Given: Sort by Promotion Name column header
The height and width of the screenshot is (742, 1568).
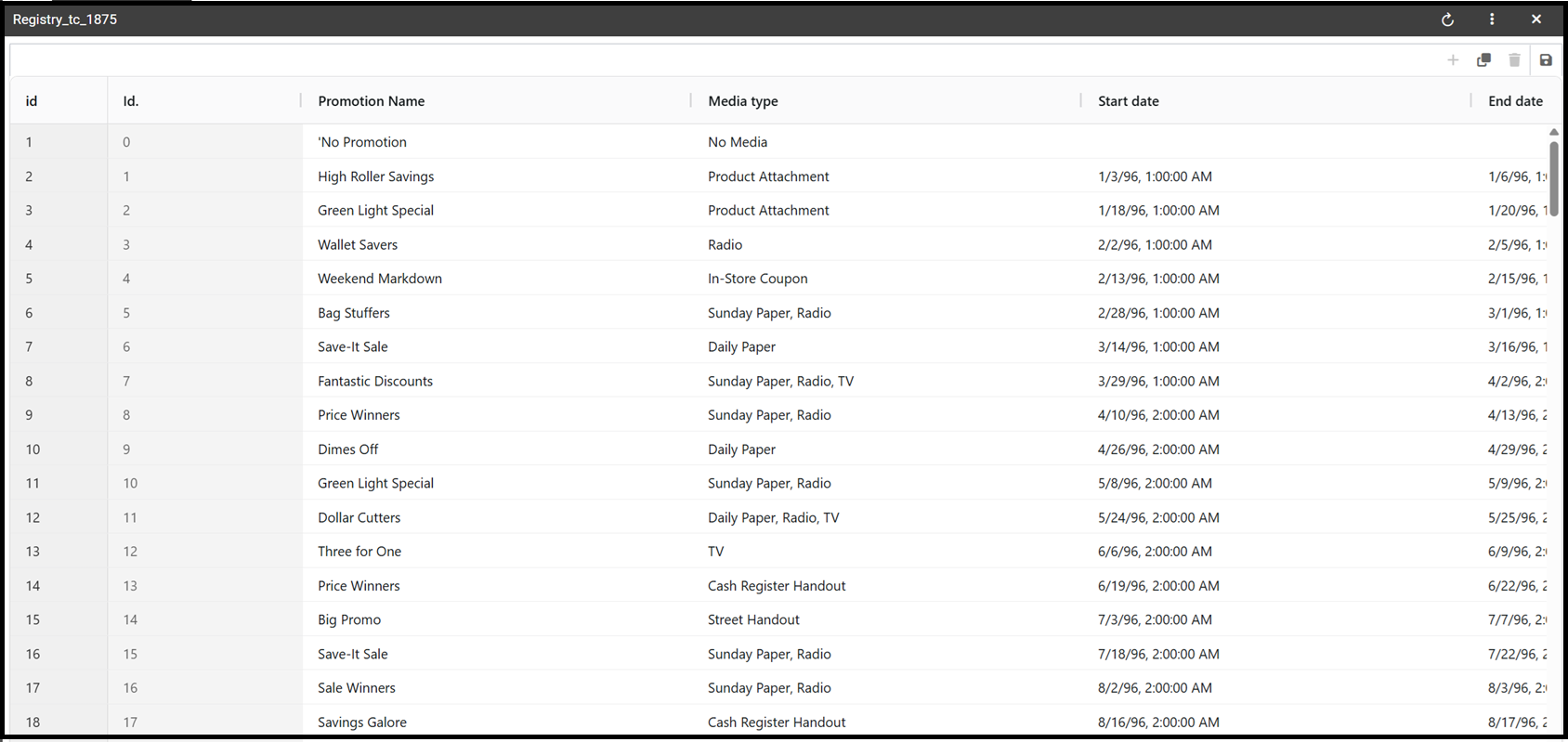Looking at the screenshot, I should 372,101.
